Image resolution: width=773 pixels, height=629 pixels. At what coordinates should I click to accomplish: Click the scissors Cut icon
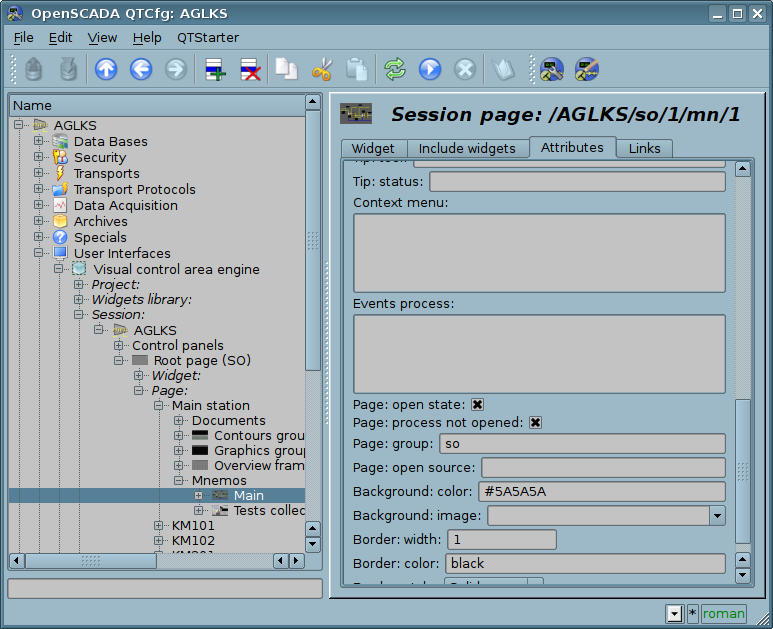coord(321,69)
